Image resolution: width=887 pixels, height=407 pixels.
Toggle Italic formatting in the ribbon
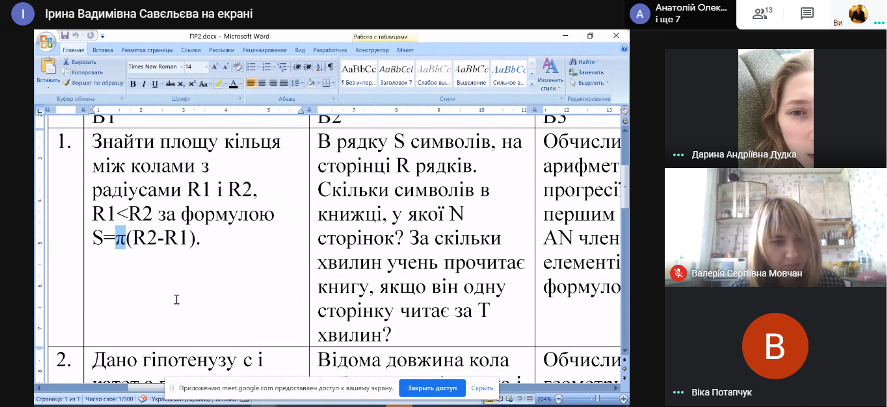click(144, 84)
